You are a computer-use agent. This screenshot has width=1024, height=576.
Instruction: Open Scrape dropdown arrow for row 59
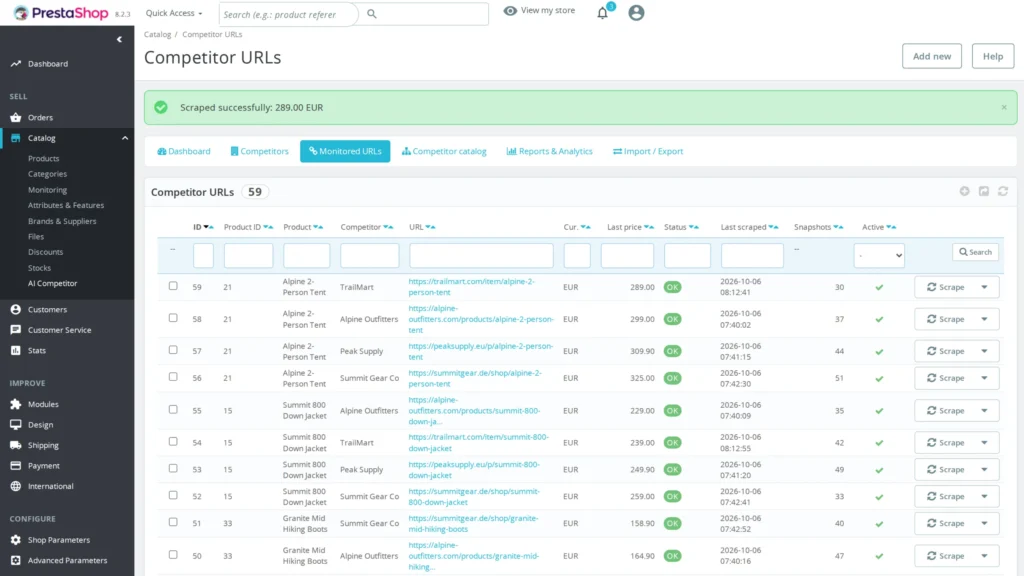click(x=984, y=287)
